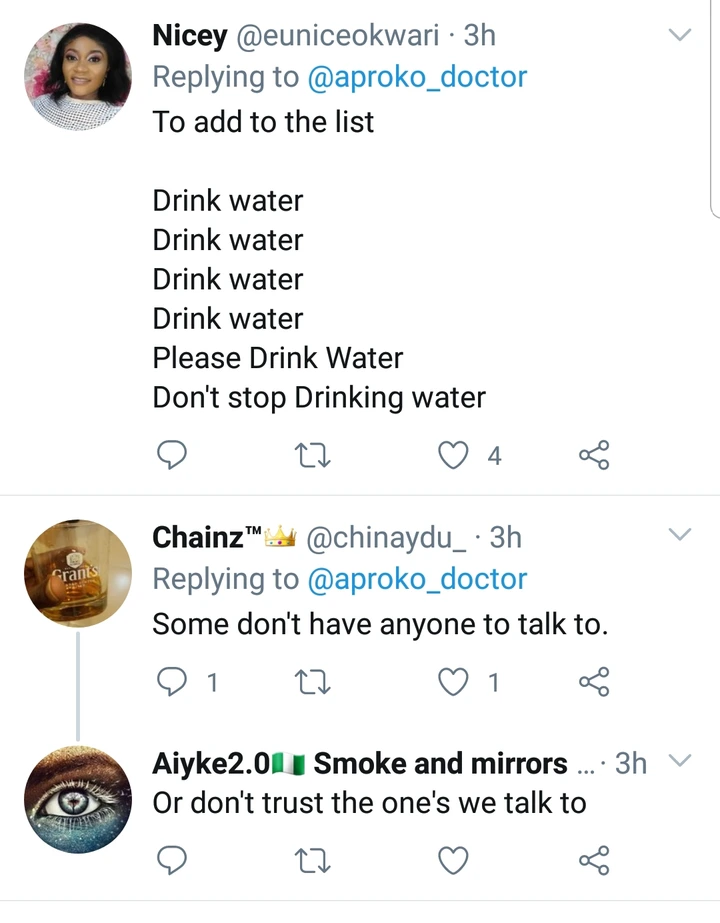The image size is (720, 923).
Task: Share Aiyke2.0's tweet
Action: coord(594,860)
